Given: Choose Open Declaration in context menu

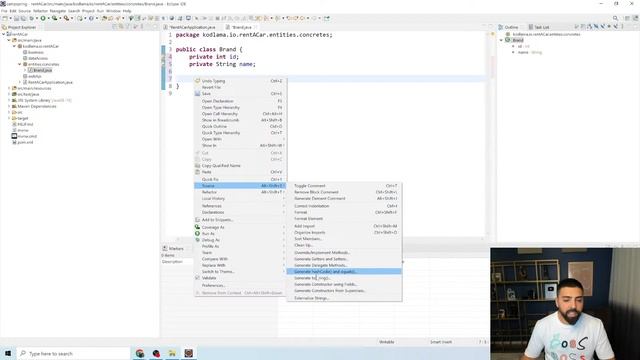Looking at the screenshot, I should tap(240, 101).
